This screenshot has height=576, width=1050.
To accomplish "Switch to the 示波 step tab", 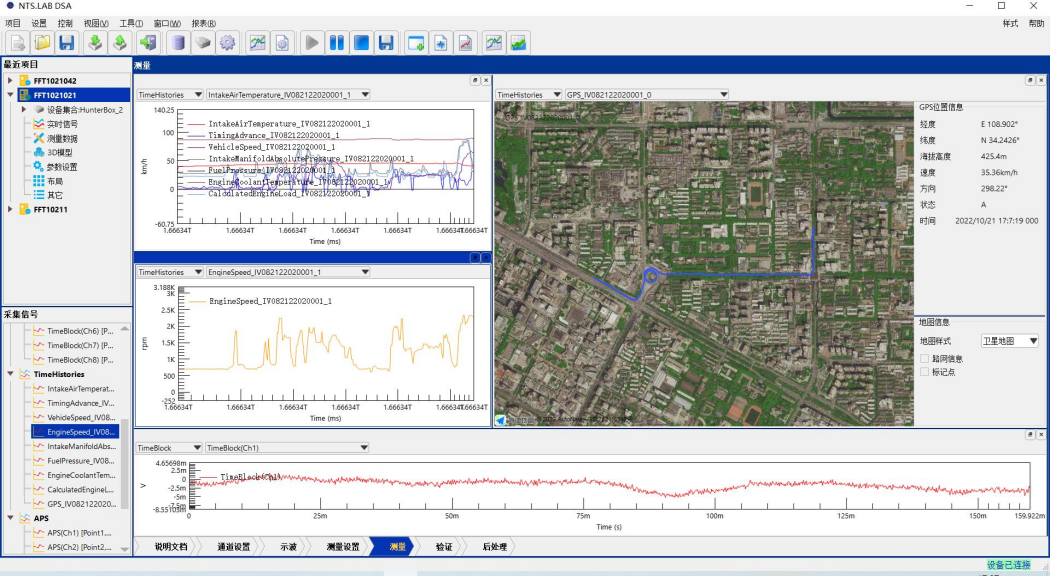I will (x=288, y=547).
